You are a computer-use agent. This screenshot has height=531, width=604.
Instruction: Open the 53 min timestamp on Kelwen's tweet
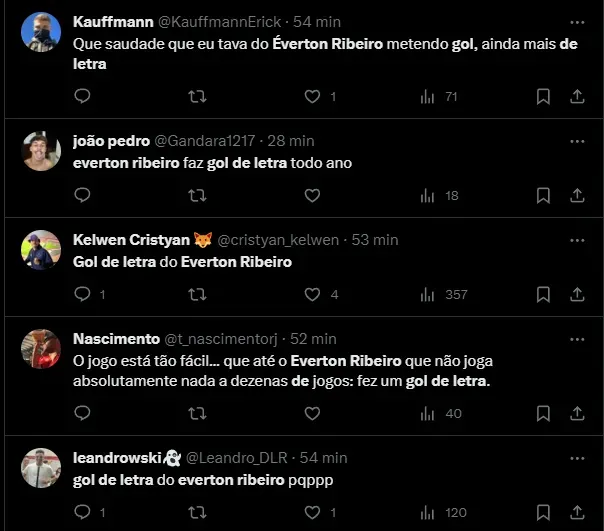click(376, 240)
